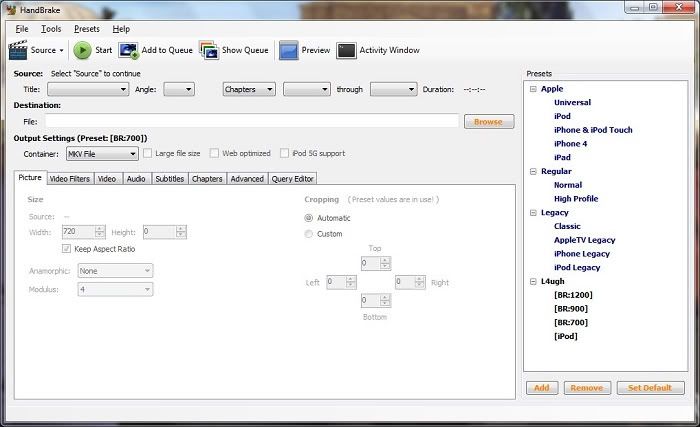
Task: Switch to the Video tab
Action: 107,179
